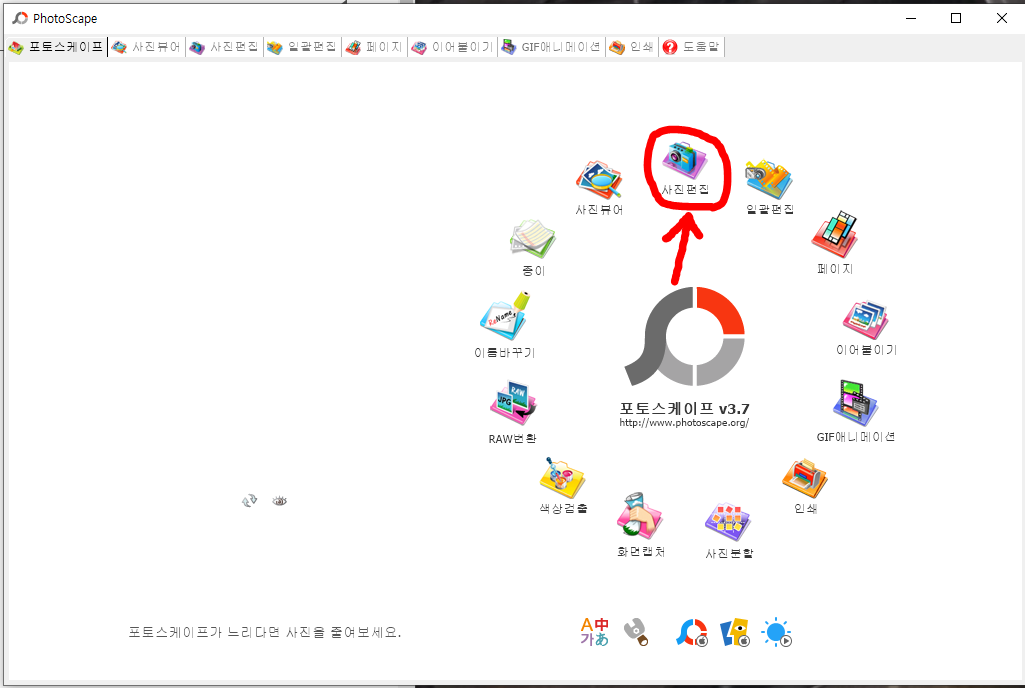This screenshot has height=688, width=1025.
Task: Open the 사진분할 splitter icon
Action: pyautogui.click(x=728, y=522)
